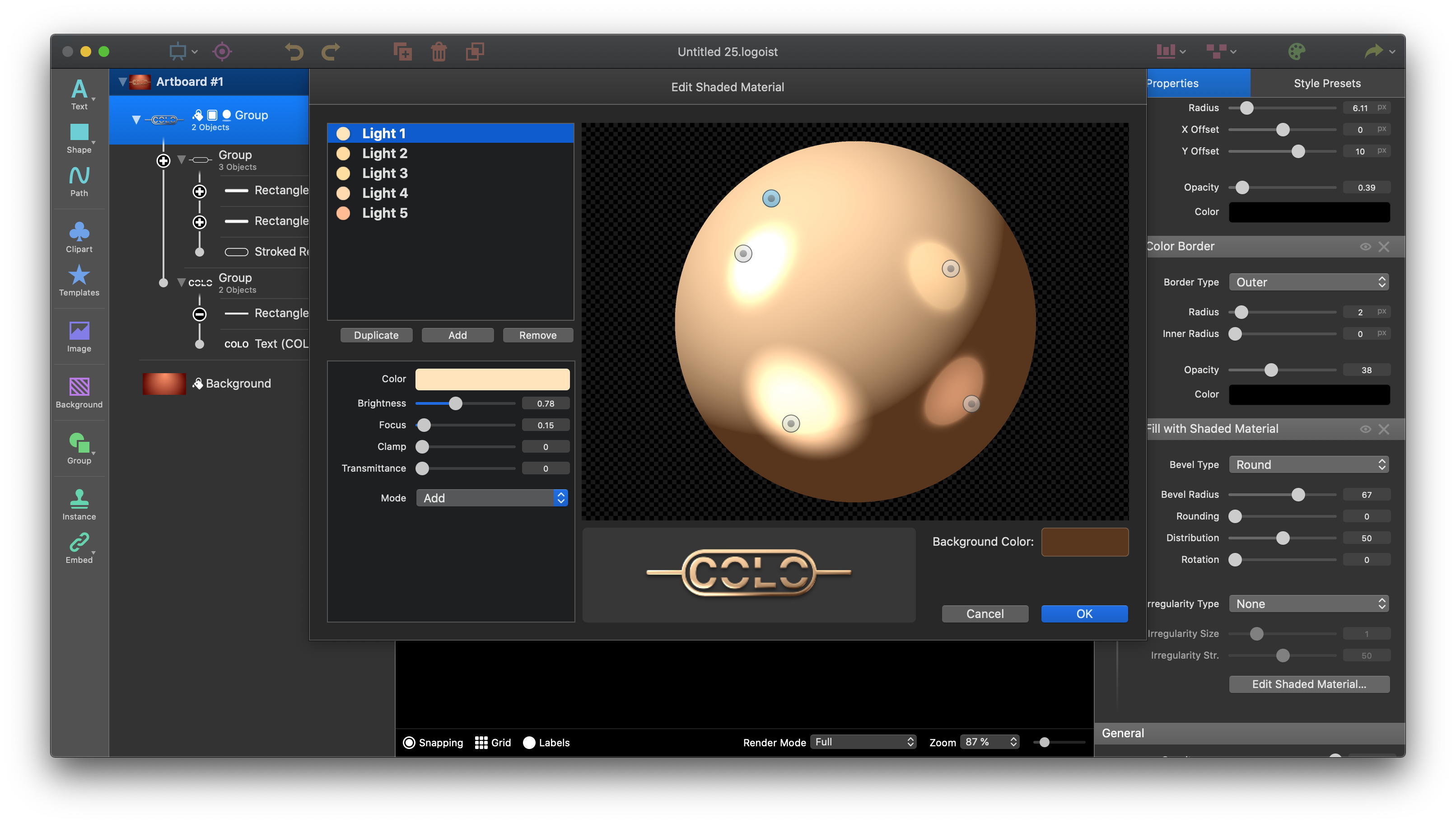Open the Background Color swatch
The height and width of the screenshot is (824, 1456).
(x=1085, y=542)
